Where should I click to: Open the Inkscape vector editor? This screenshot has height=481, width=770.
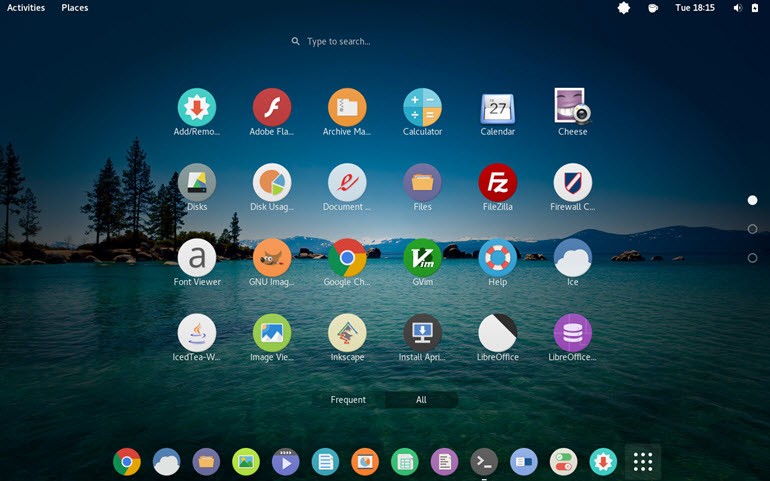[347, 333]
